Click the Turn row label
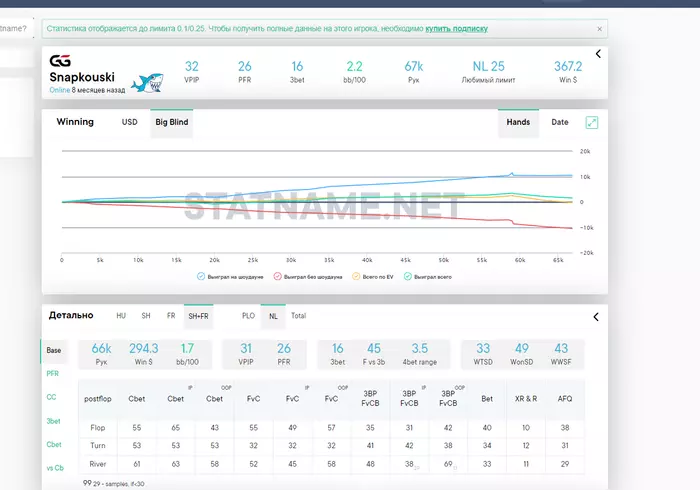The image size is (700, 490). coord(98,446)
